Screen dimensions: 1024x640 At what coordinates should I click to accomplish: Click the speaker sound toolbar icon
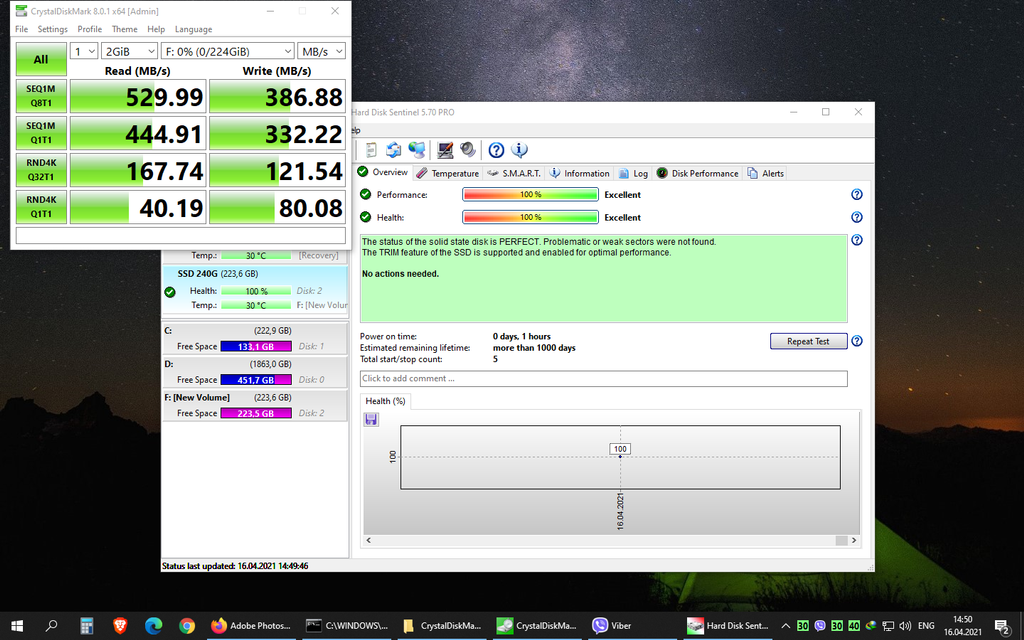pos(468,150)
